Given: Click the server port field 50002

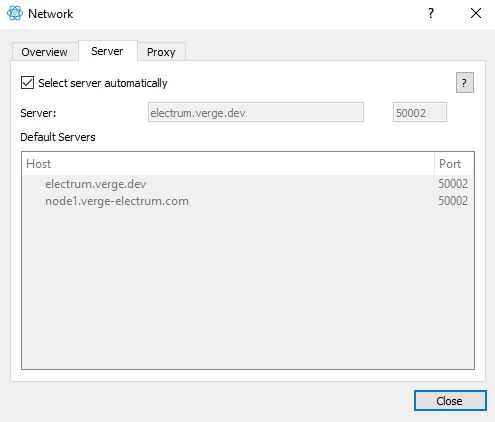Looking at the screenshot, I should [x=420, y=112].
